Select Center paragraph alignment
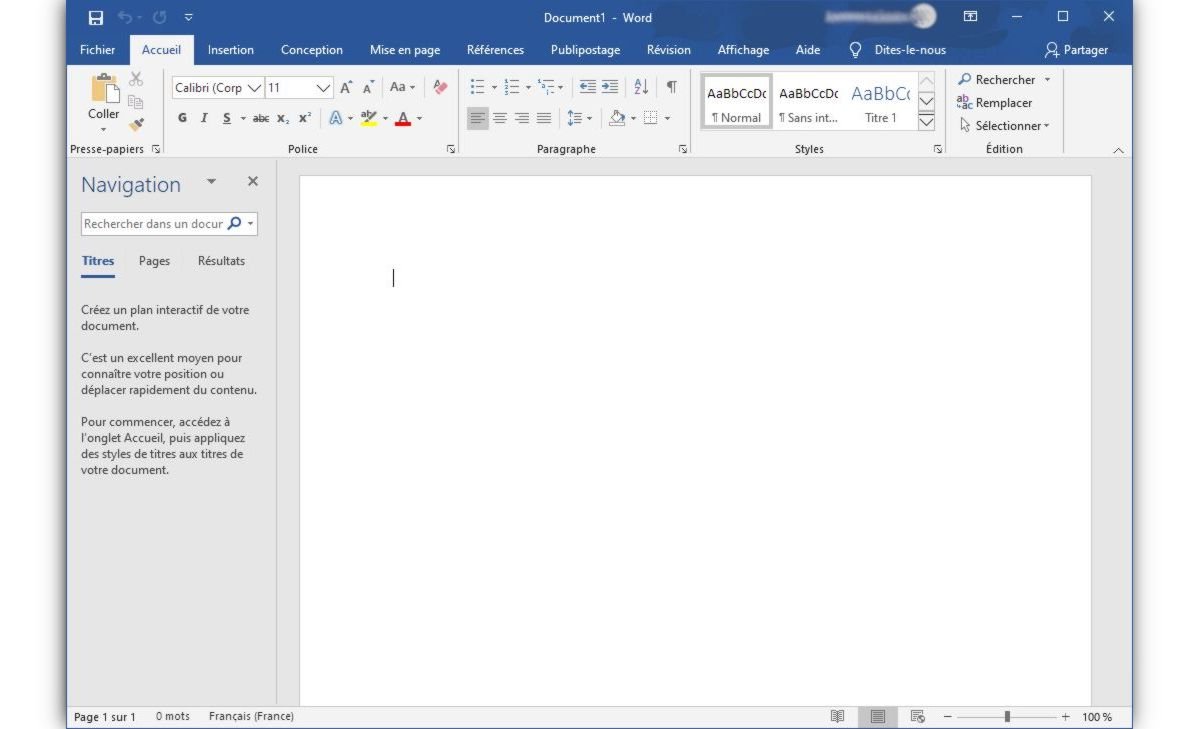 click(500, 118)
